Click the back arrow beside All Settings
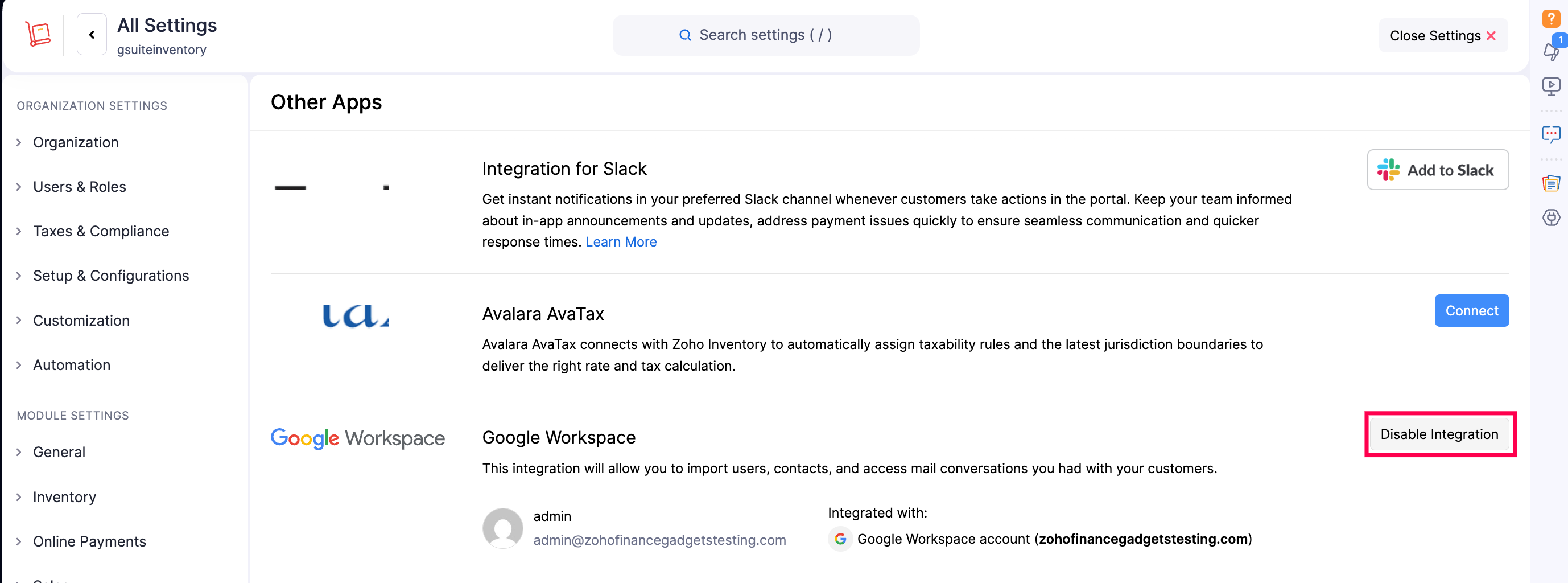Viewport: 1568px width, 583px height. click(92, 35)
